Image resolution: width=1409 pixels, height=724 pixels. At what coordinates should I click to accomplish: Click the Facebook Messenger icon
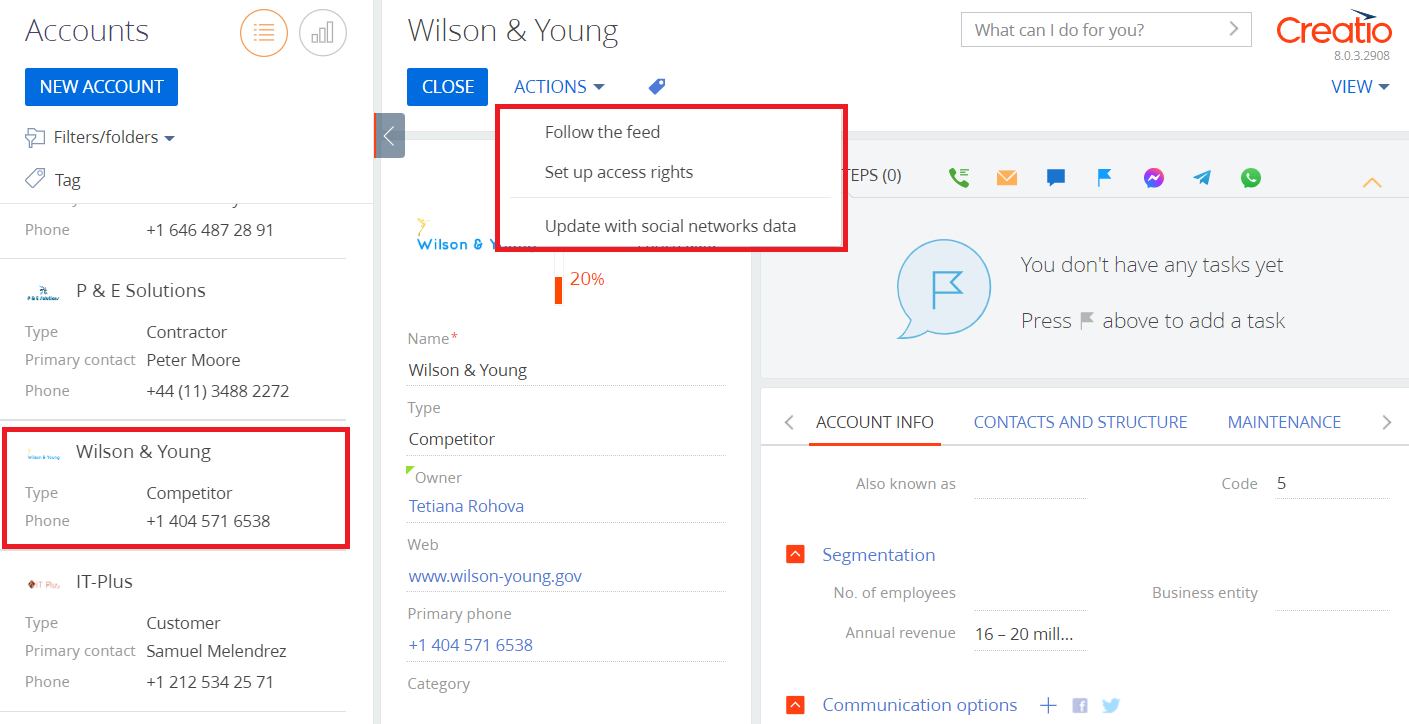pos(1153,177)
